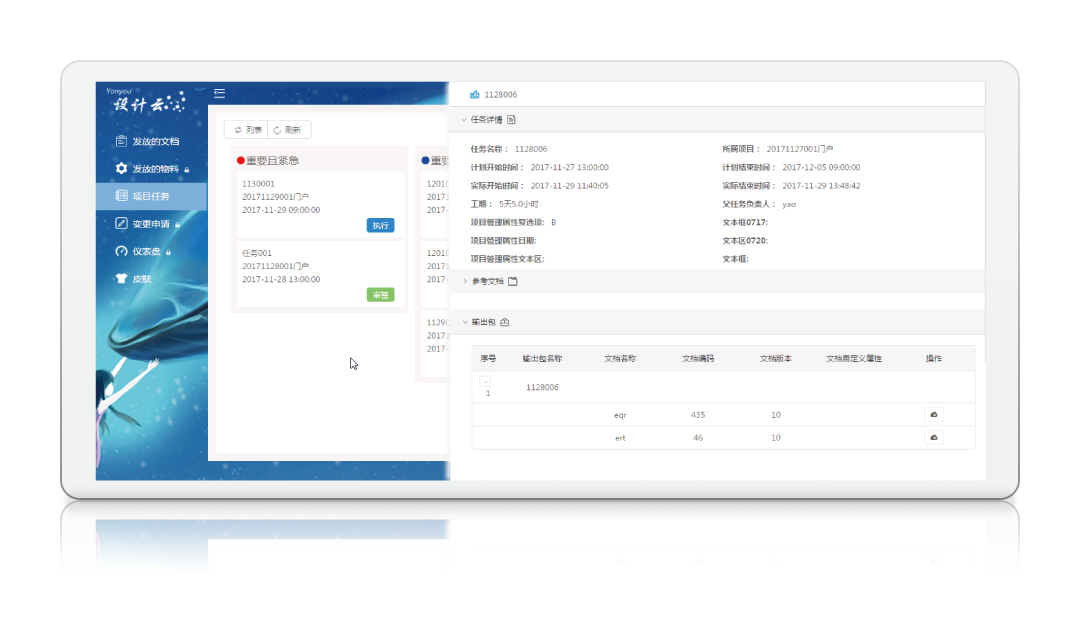Download the eqr document via cloud icon
Screen dimensions: 1080x620
coord(933,415)
